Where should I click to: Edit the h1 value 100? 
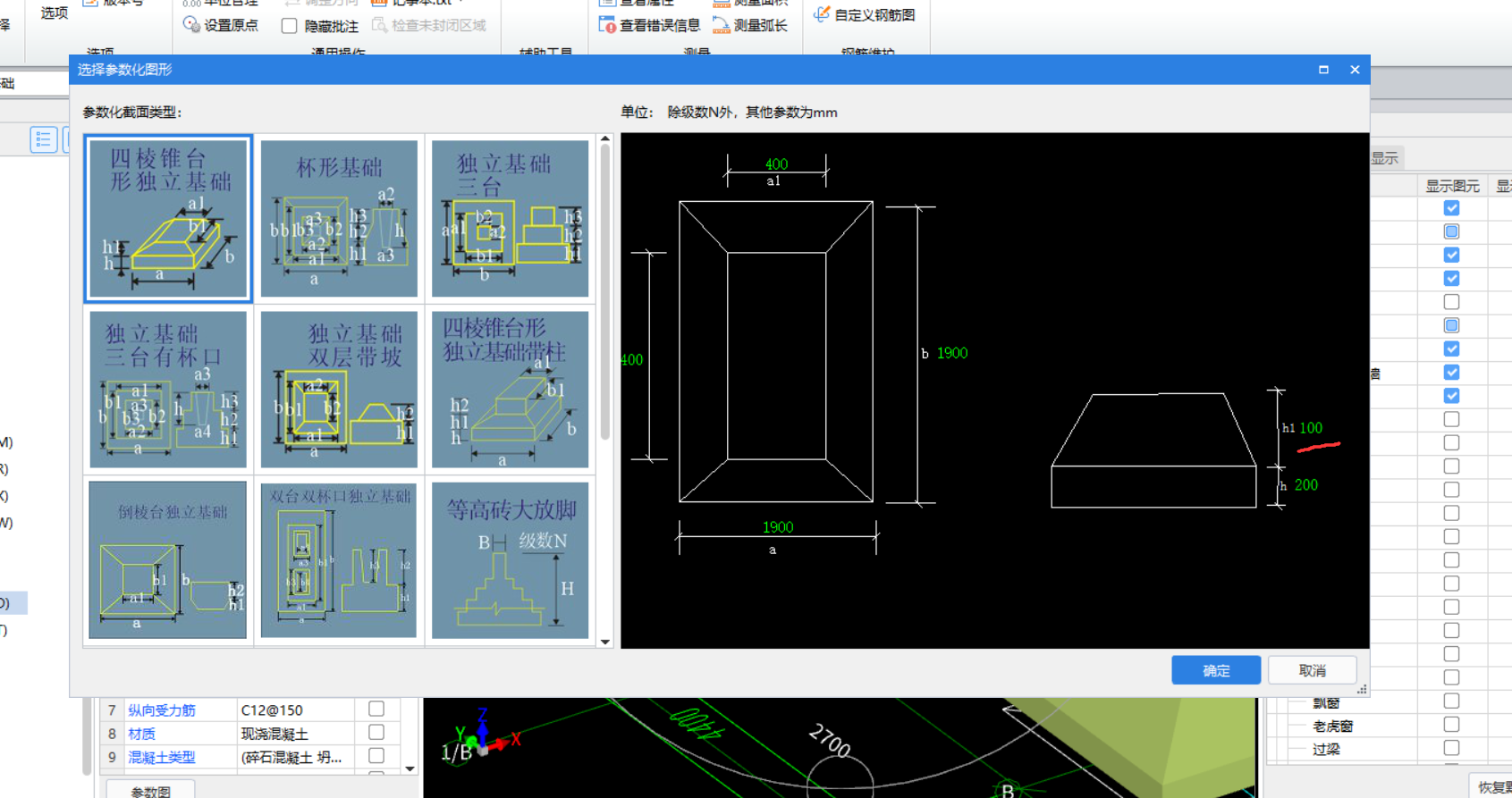[x=1311, y=428]
